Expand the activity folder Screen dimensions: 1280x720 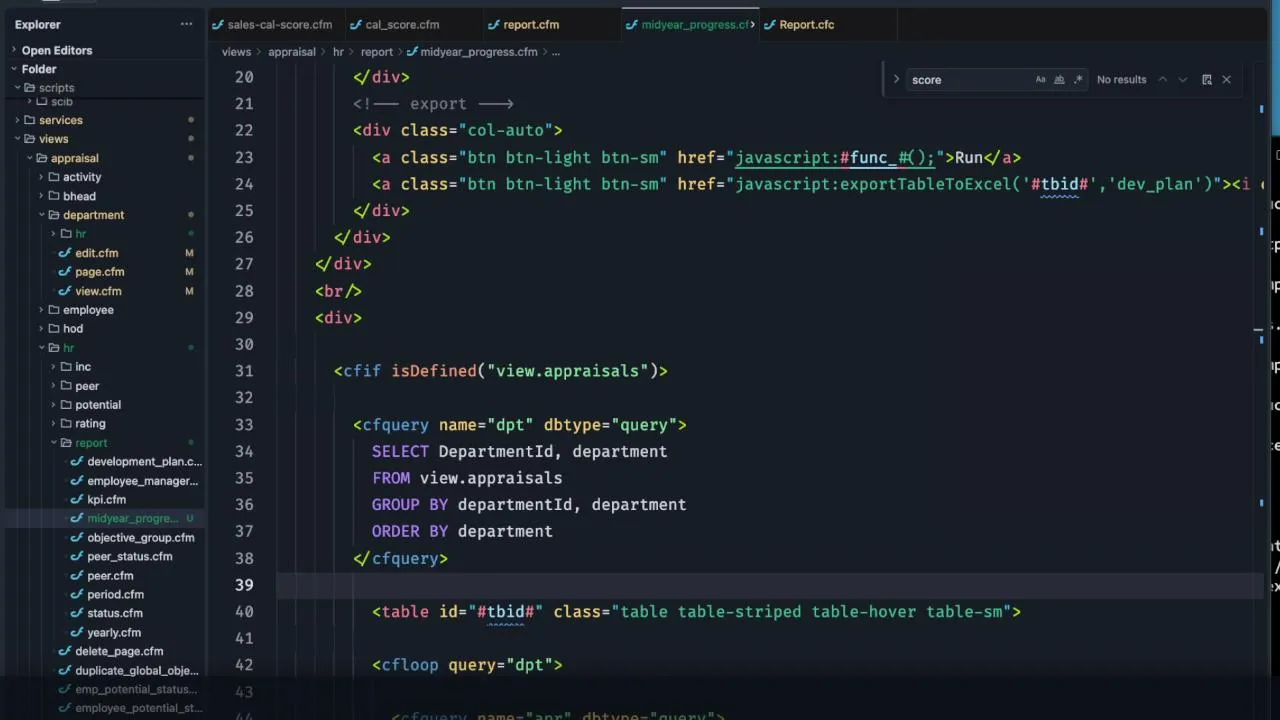point(81,177)
